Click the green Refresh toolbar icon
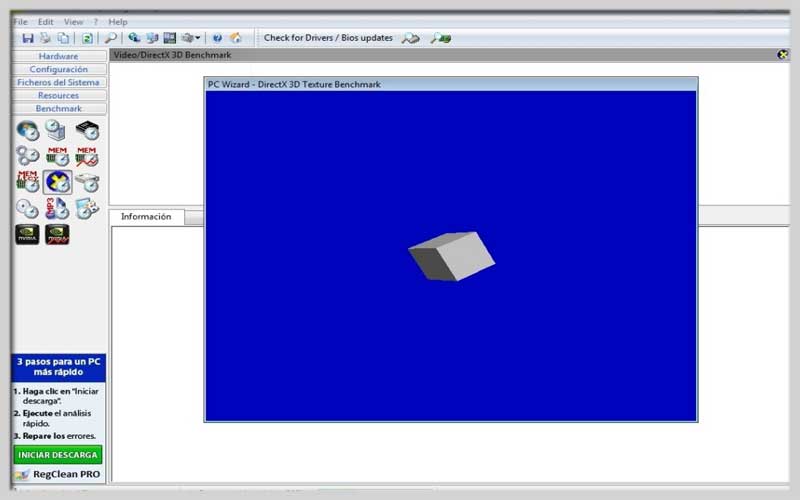800x500 pixels. point(87,38)
